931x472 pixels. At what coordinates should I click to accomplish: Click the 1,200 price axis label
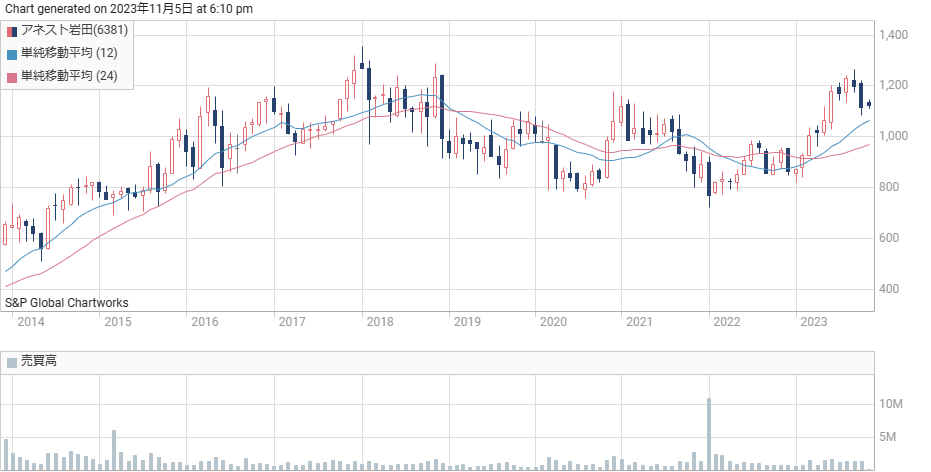coord(894,85)
